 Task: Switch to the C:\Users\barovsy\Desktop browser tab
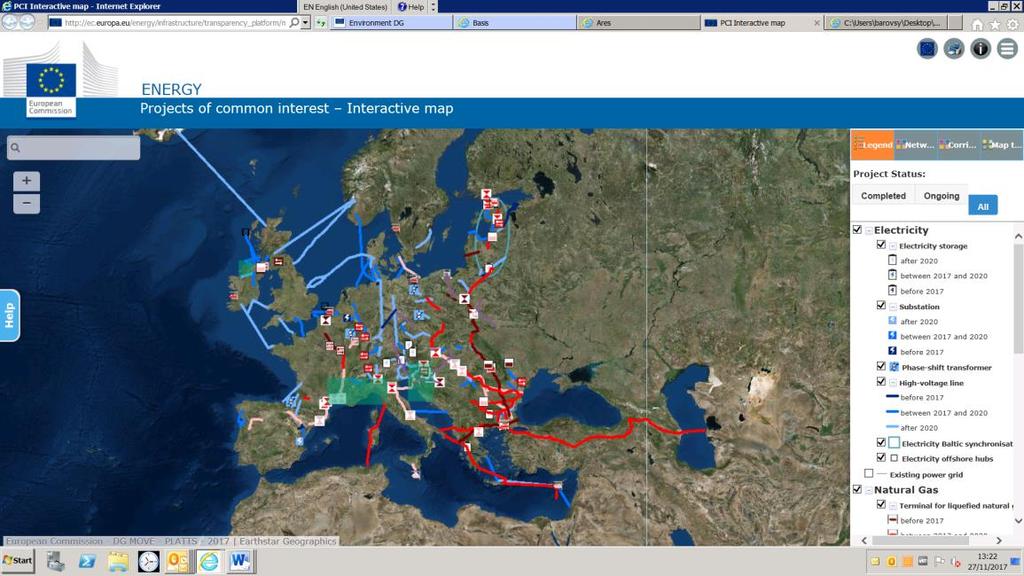click(x=887, y=23)
